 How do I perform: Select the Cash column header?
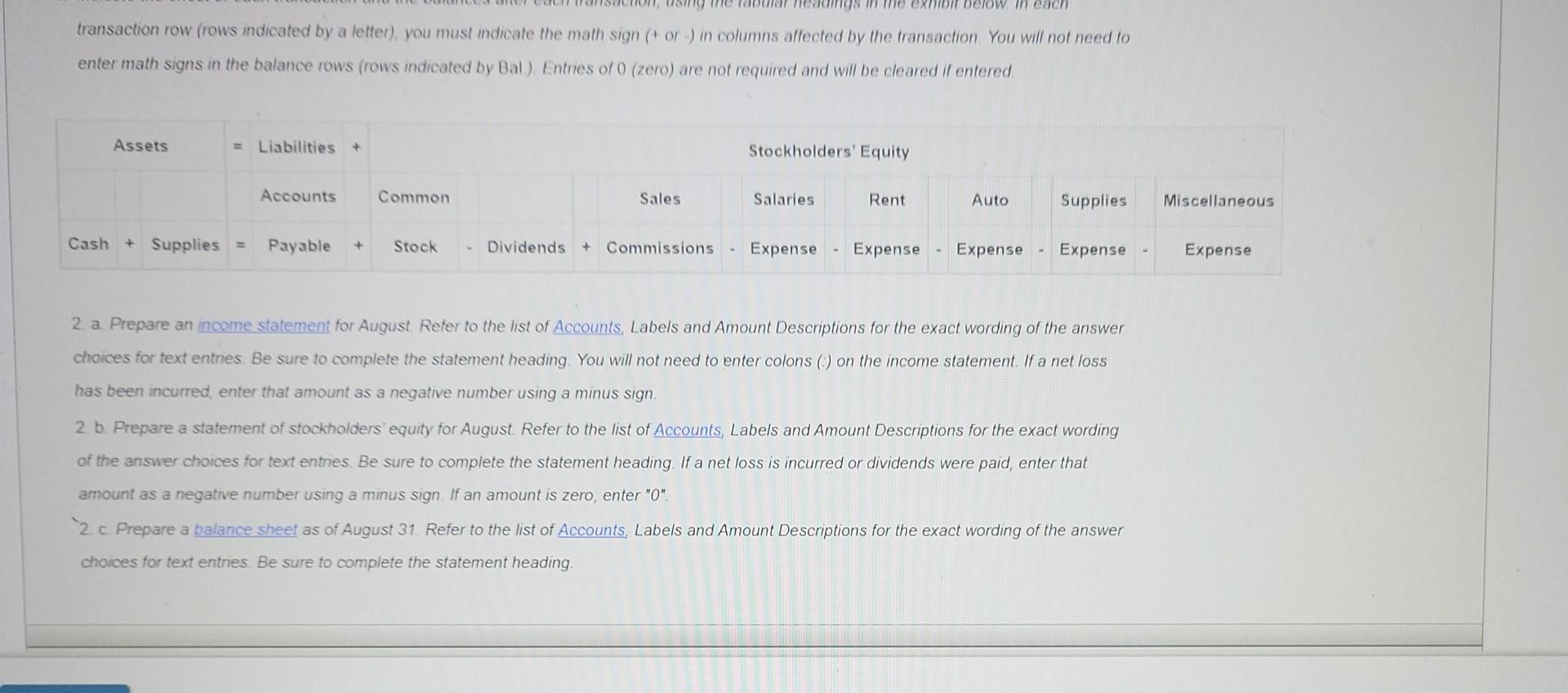88,244
